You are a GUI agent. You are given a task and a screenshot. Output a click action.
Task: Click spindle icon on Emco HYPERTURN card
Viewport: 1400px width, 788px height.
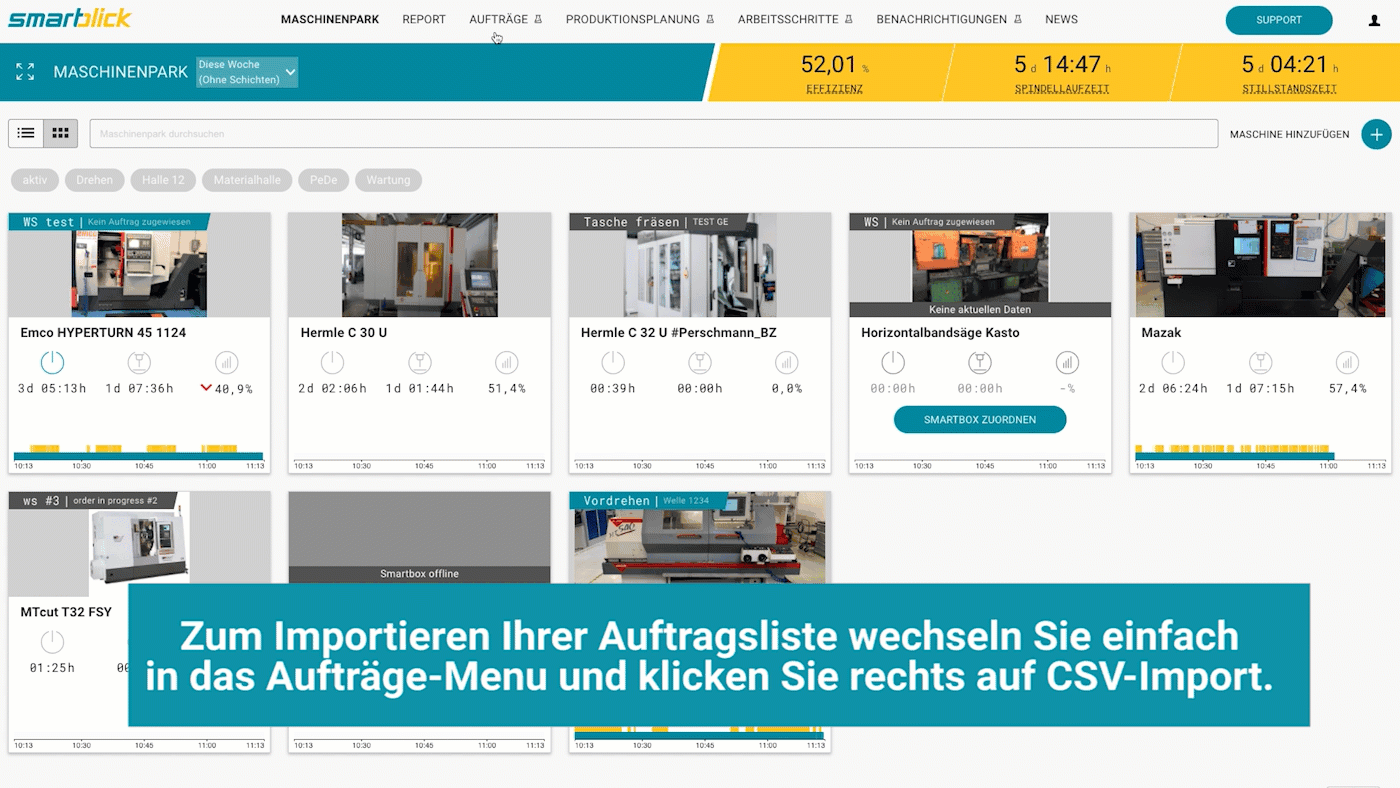pyautogui.click(x=139, y=363)
